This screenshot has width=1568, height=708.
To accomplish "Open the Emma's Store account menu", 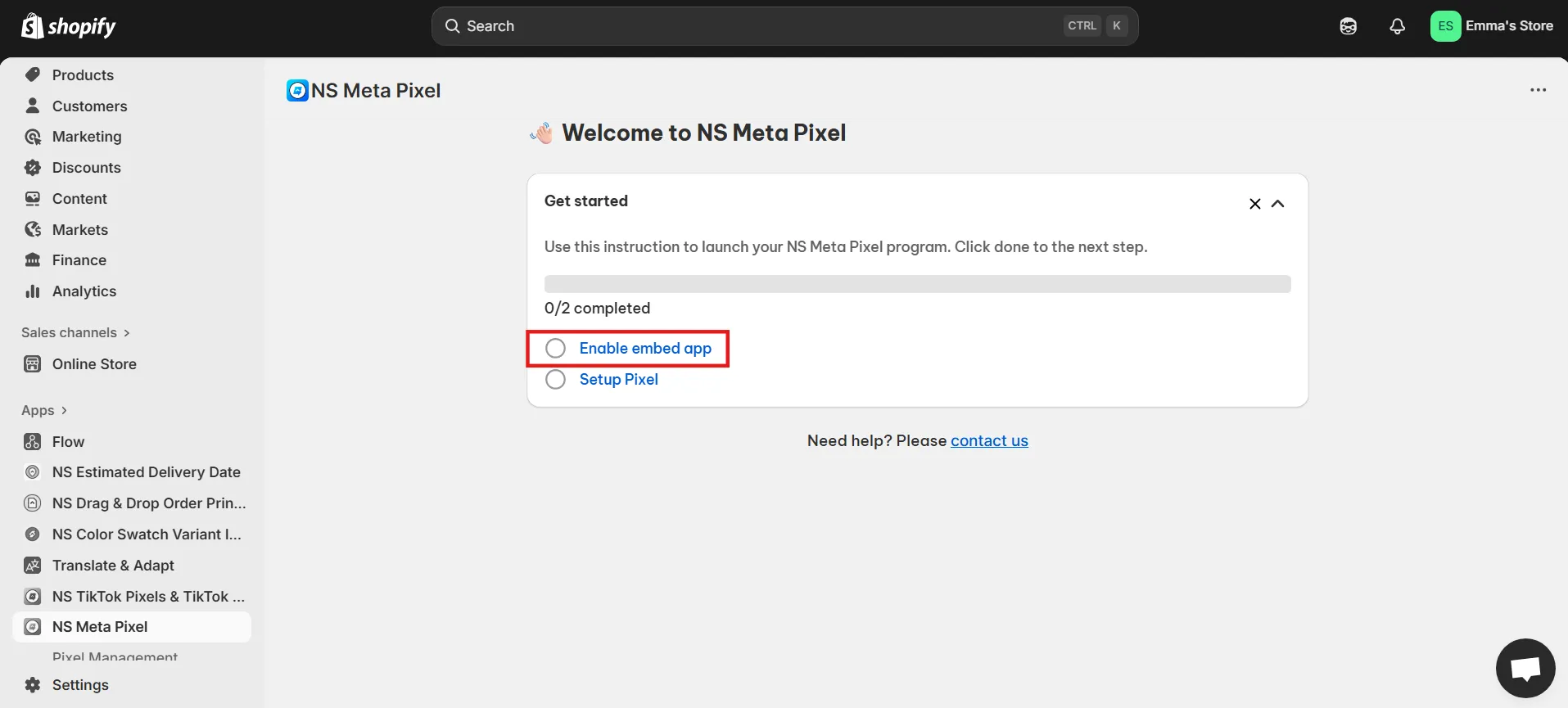I will click(1491, 26).
